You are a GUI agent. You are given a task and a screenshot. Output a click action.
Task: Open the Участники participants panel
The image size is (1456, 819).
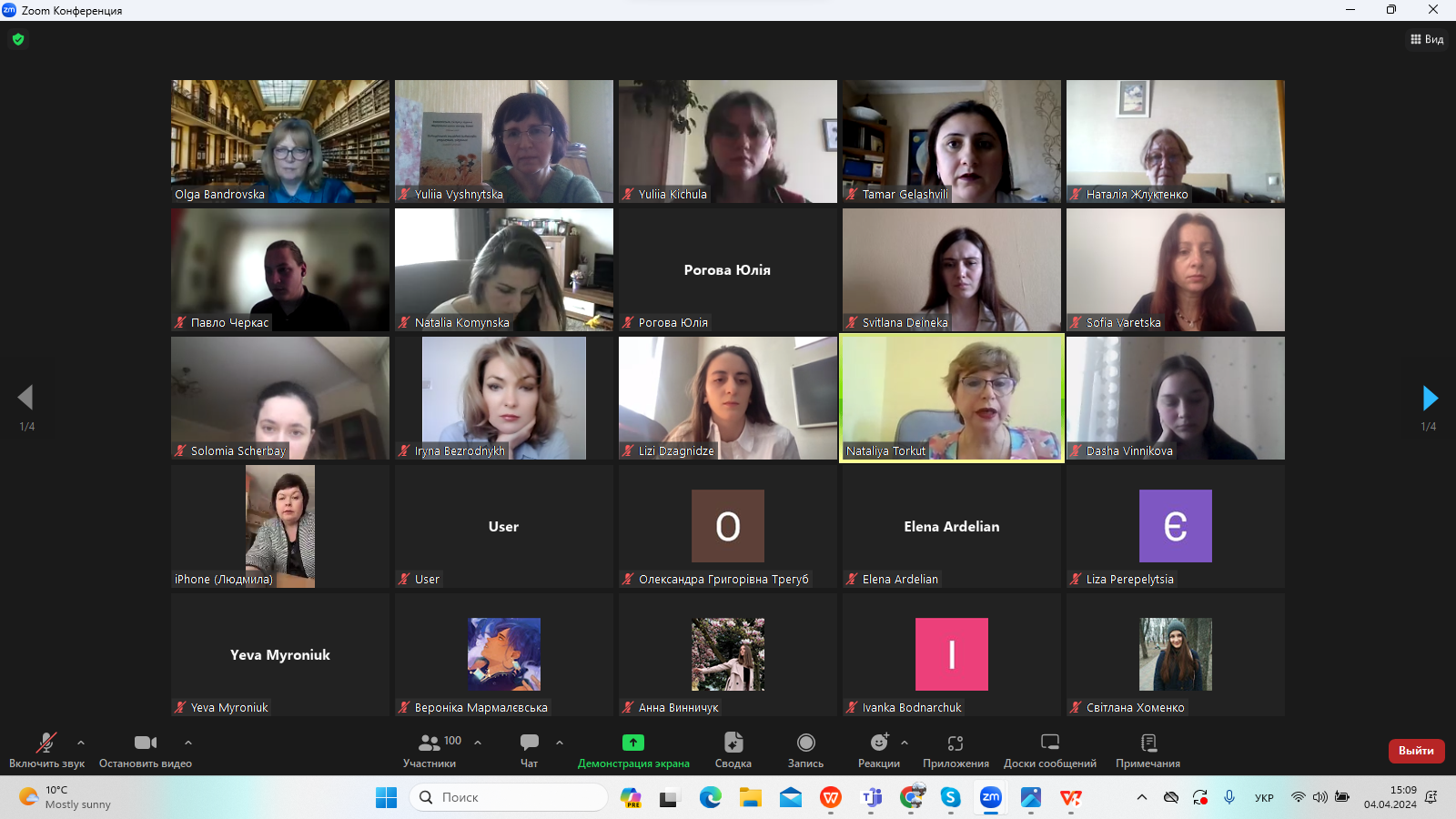tap(429, 750)
